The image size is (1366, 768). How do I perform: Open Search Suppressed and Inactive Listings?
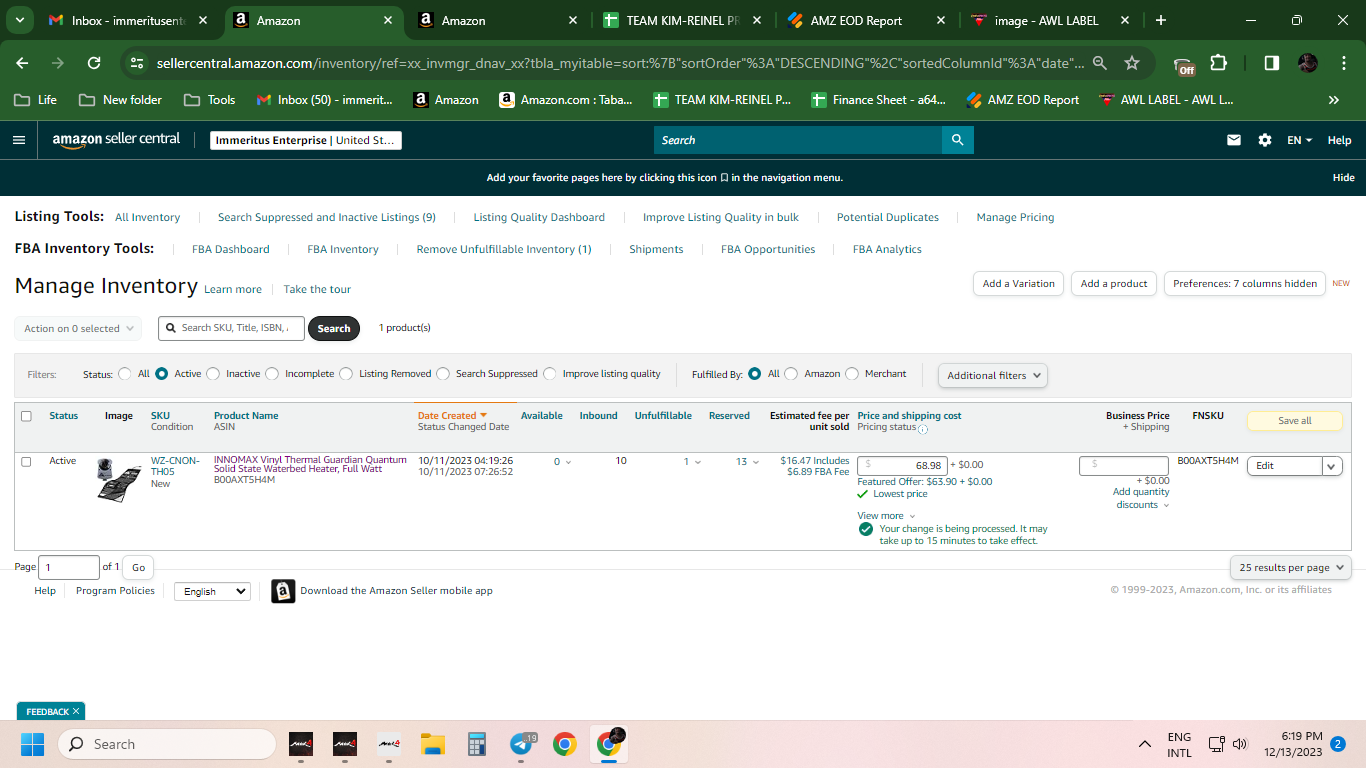click(x=327, y=217)
